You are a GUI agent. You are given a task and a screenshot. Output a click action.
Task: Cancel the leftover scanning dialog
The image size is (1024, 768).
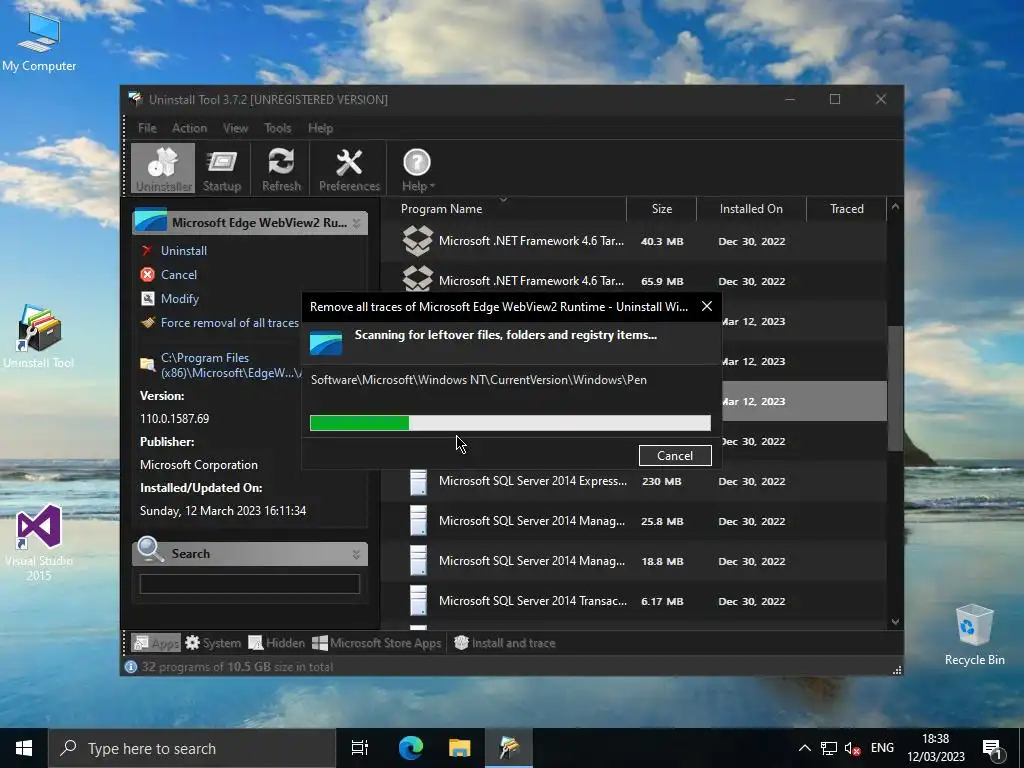tap(675, 456)
